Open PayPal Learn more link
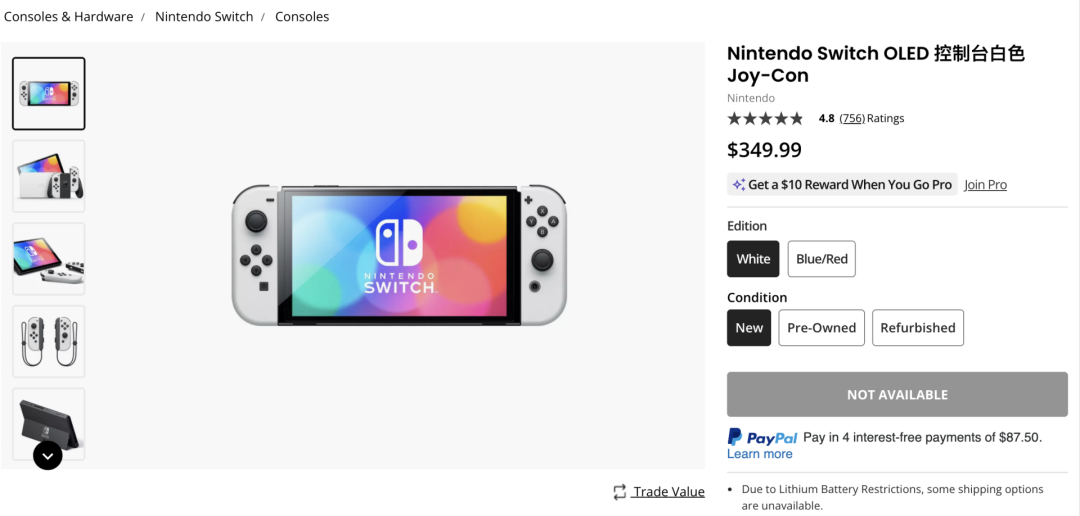1080x516 pixels. coord(759,454)
